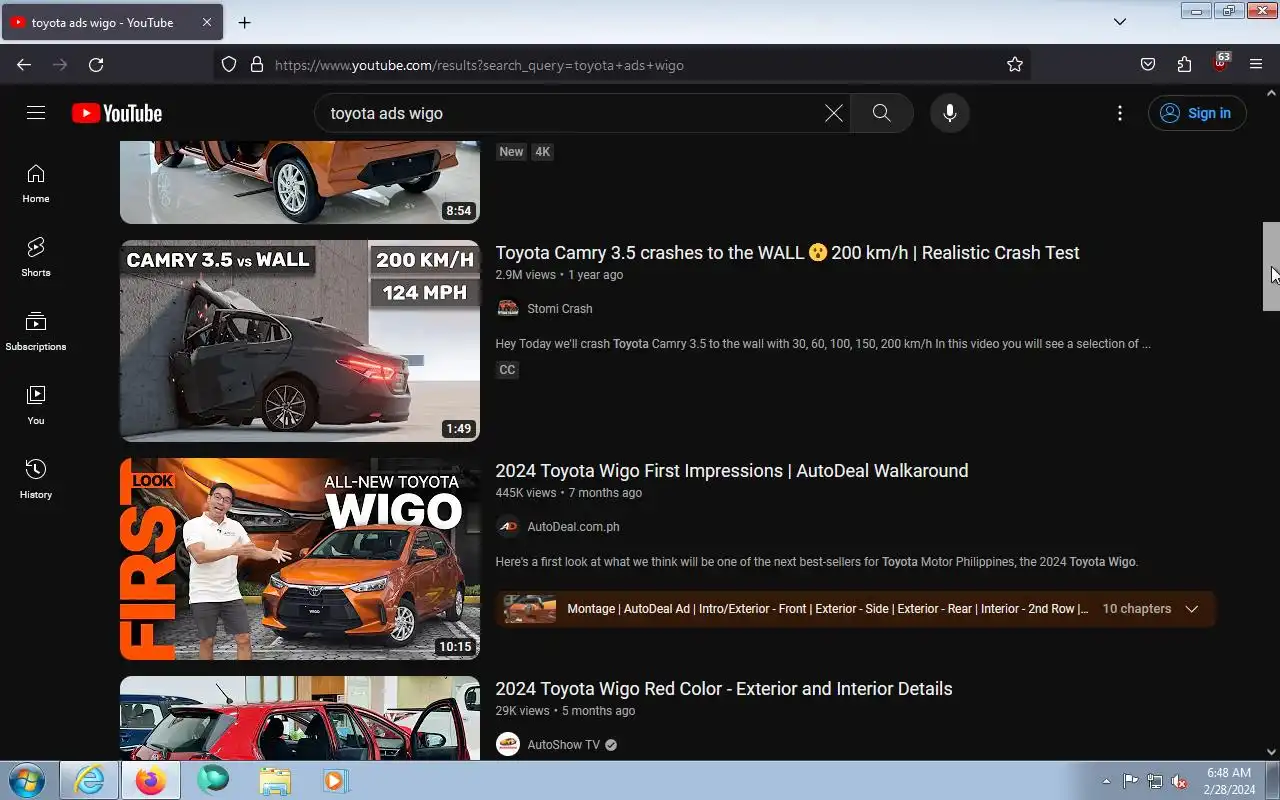The image size is (1280, 800).
Task: Click the Sign in button
Action: coord(1197,113)
